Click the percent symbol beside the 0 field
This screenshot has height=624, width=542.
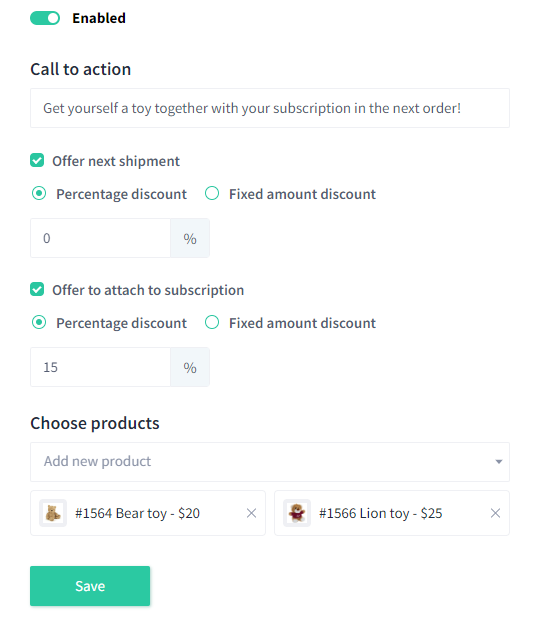190,238
